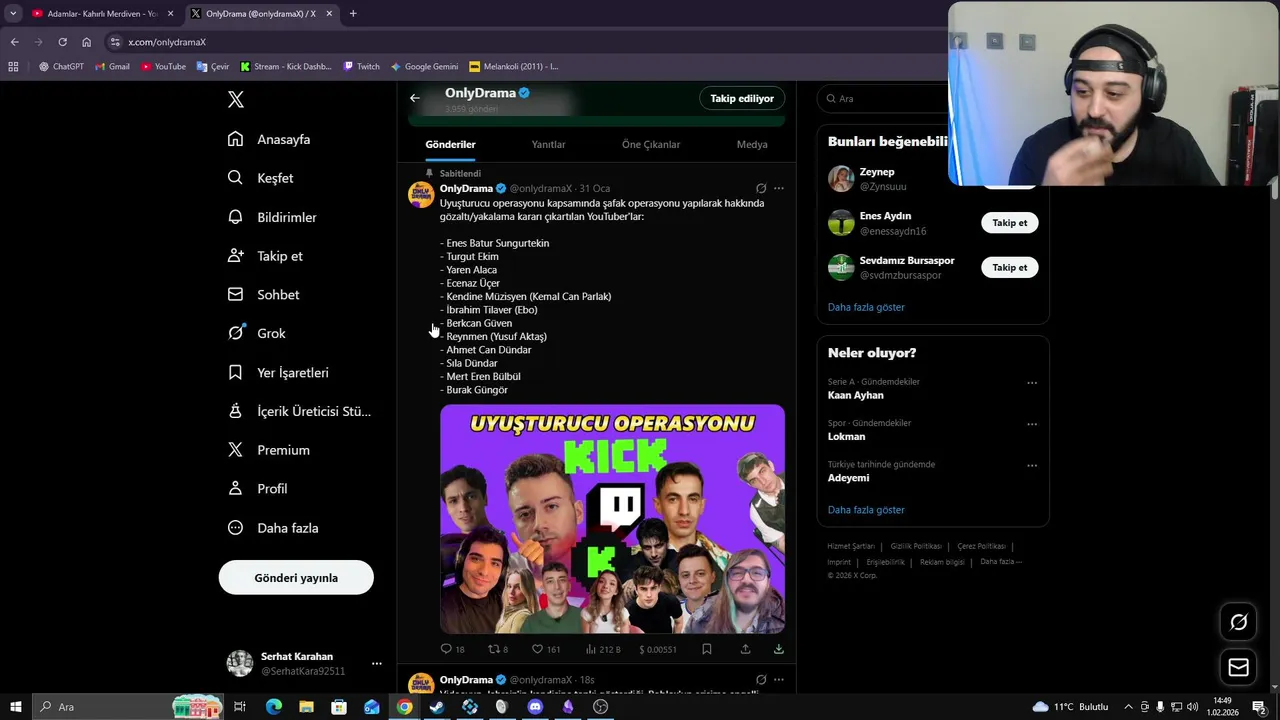Open Sohbet messages

pos(263,295)
